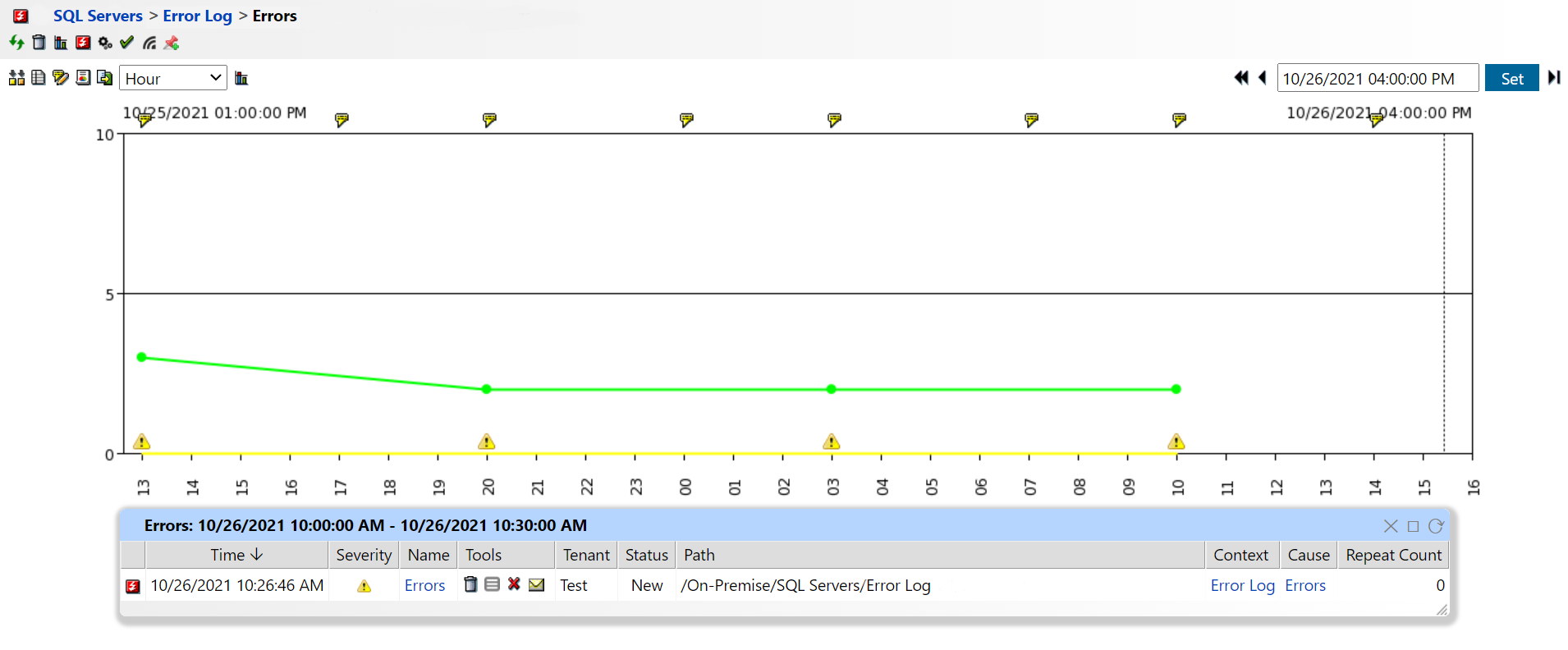Click the trash can icon in top toolbar

[39, 42]
